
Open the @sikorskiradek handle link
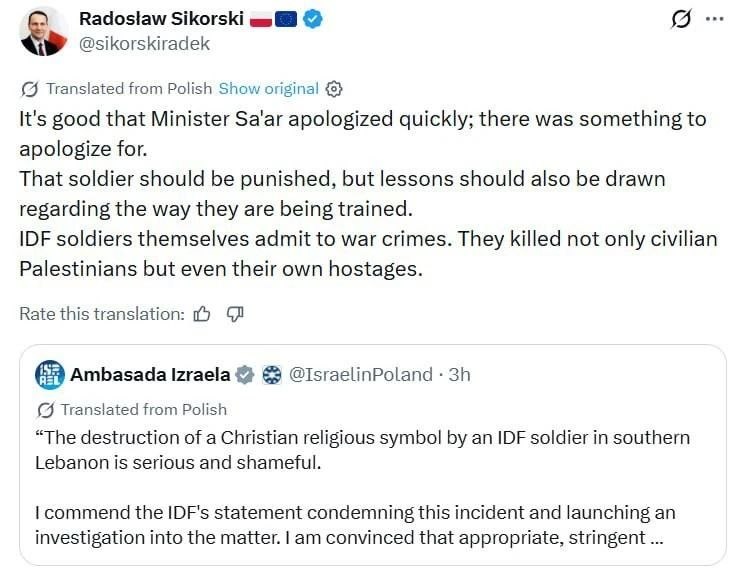click(x=145, y=44)
